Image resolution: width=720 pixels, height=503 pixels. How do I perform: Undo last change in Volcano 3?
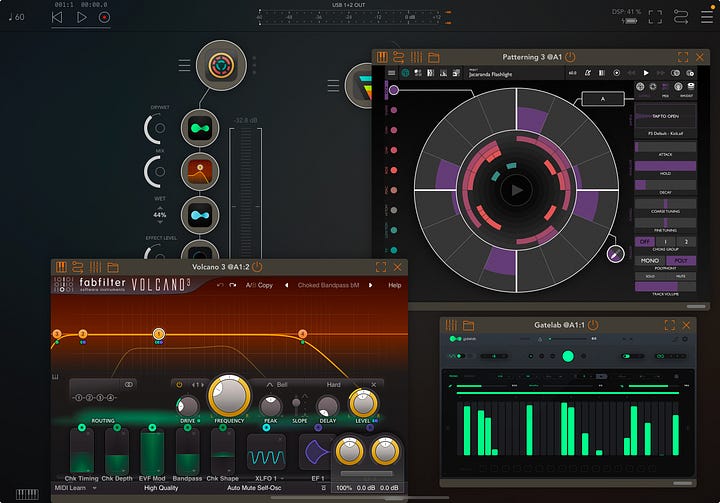tap(220, 285)
